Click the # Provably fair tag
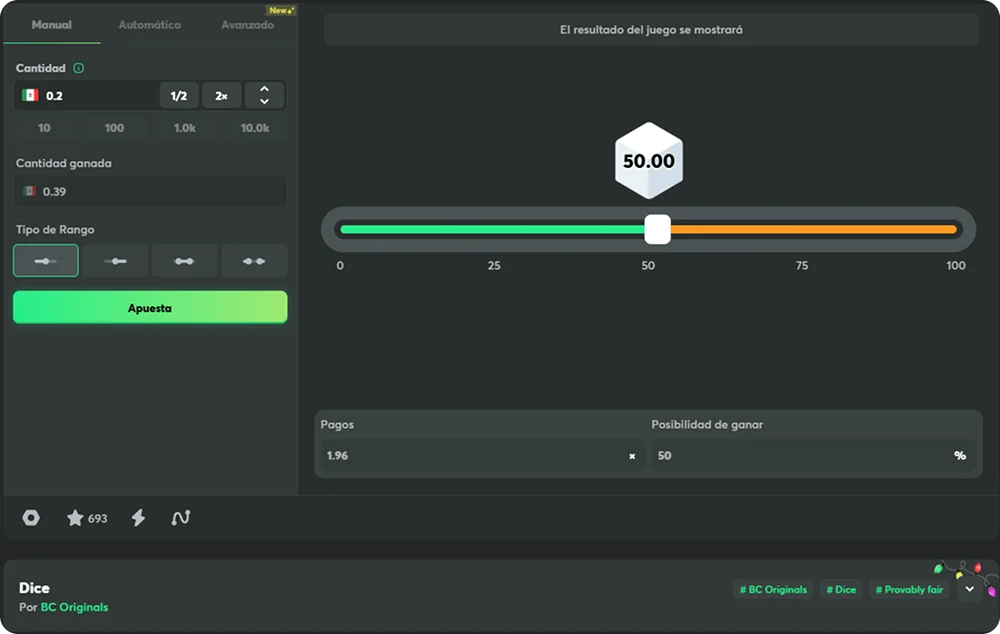1000x634 pixels. pyautogui.click(x=909, y=590)
